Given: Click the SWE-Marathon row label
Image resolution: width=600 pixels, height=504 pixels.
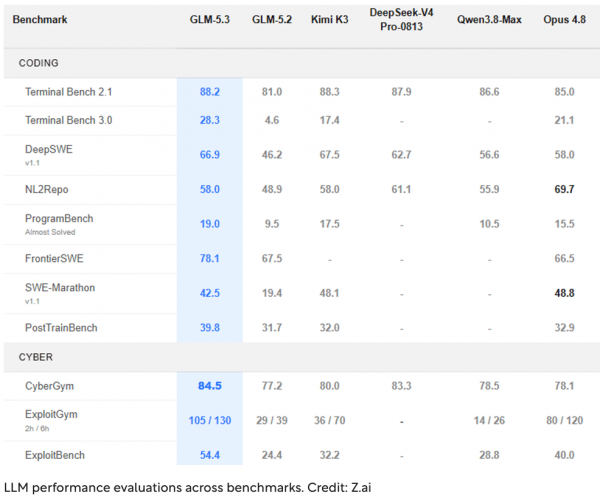Looking at the screenshot, I should pos(60,288).
